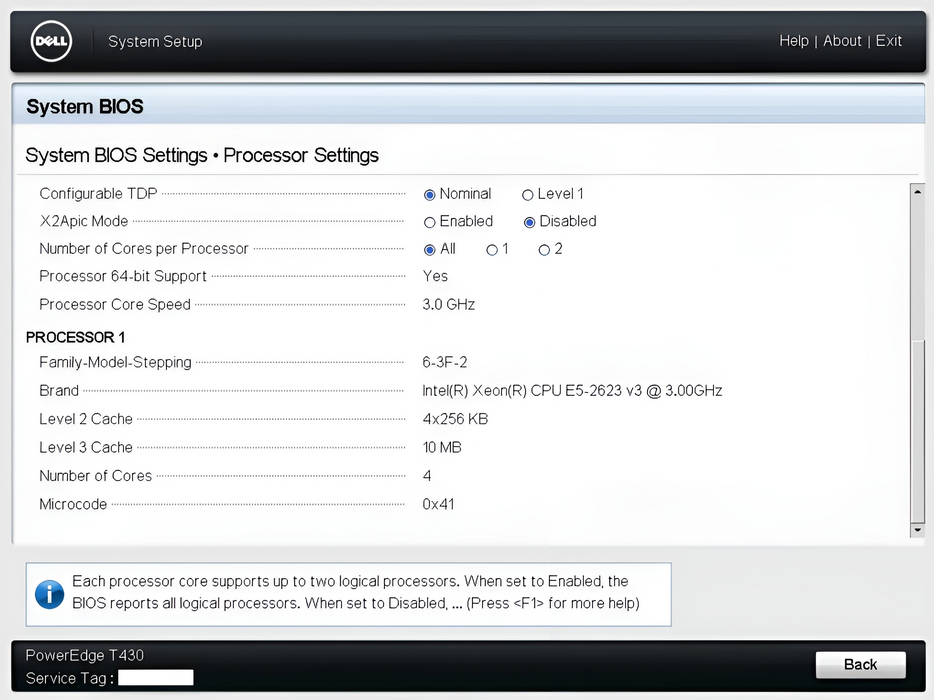Choose All for Number of Cores per Processor
This screenshot has height=700, width=934.
point(429,250)
